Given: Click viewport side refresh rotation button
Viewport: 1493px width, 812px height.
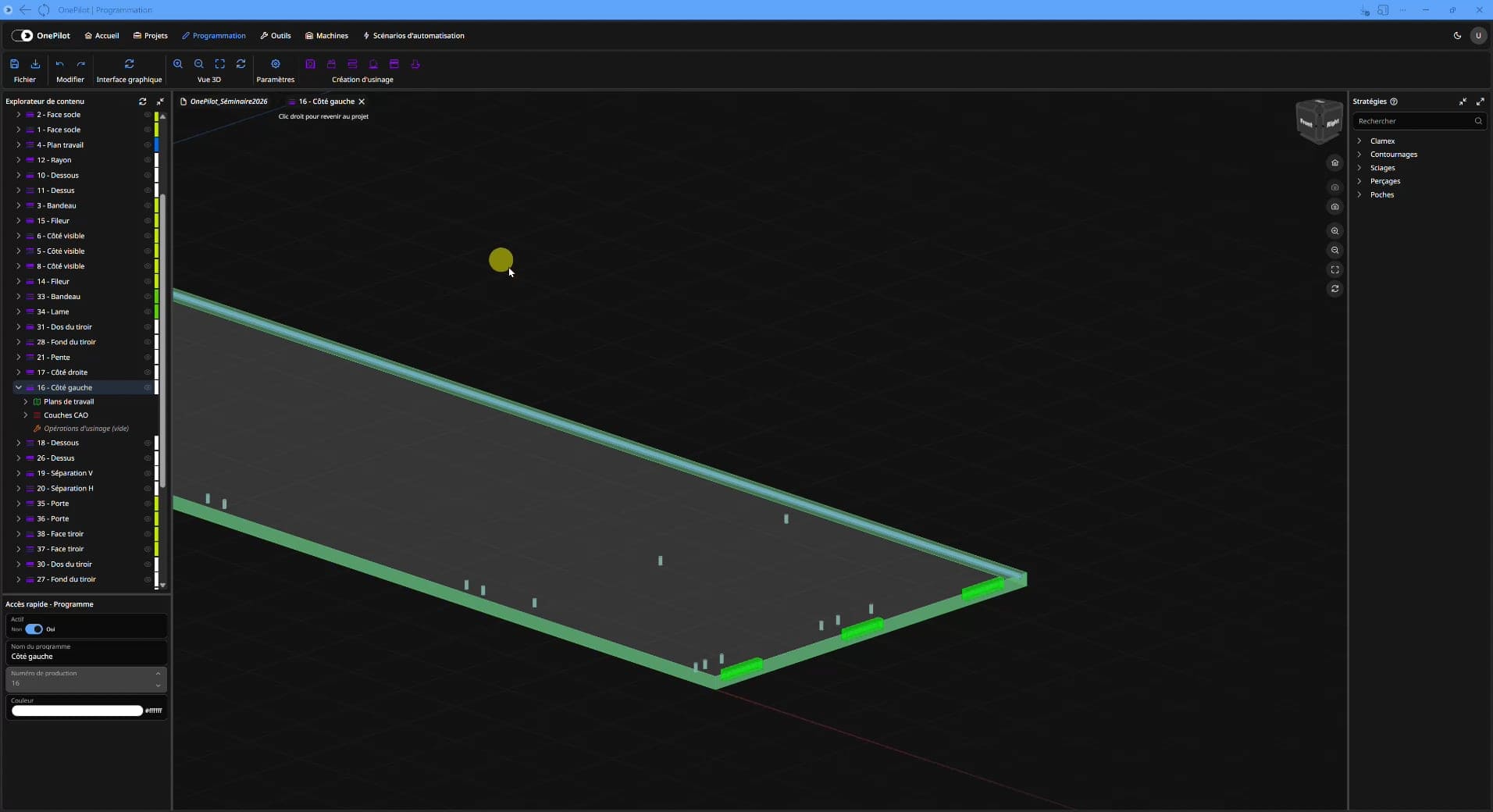Looking at the screenshot, I should tap(1334, 289).
